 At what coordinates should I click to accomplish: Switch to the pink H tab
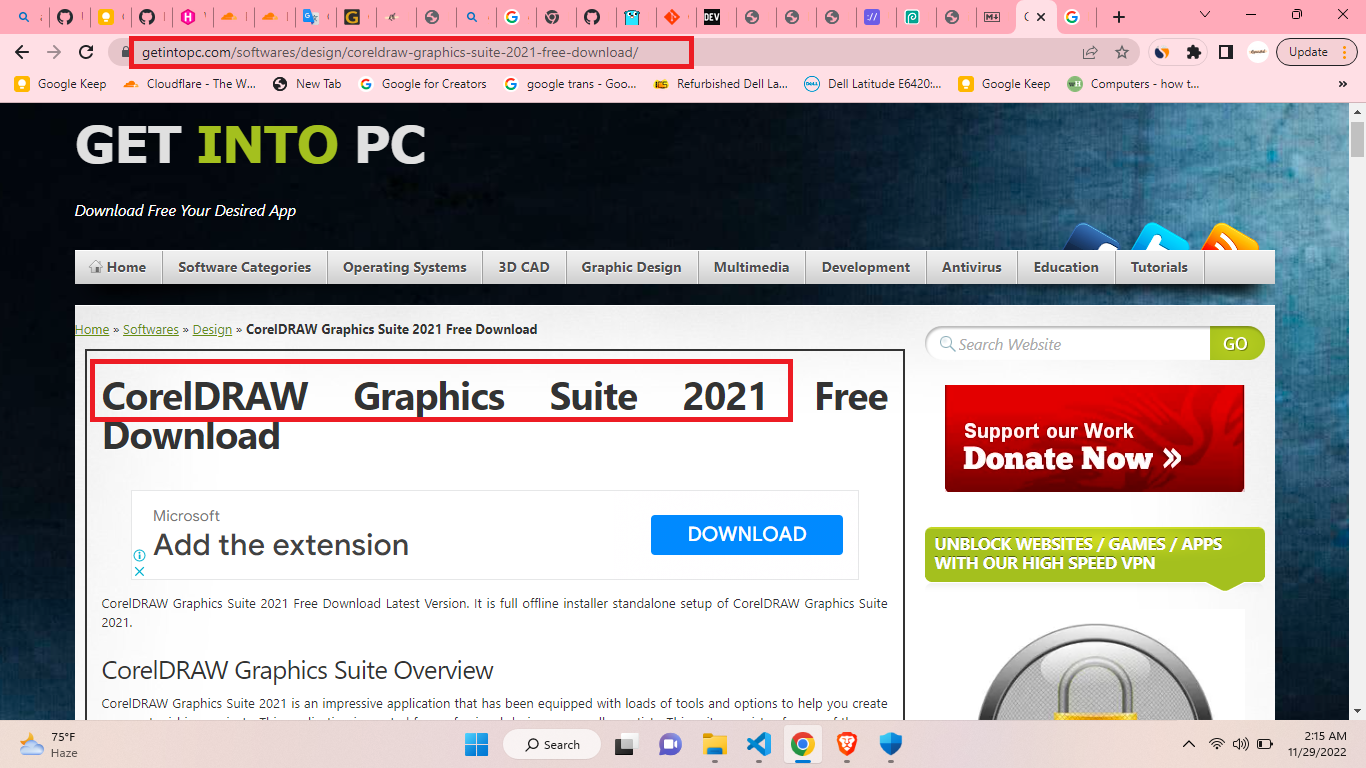[x=188, y=17]
